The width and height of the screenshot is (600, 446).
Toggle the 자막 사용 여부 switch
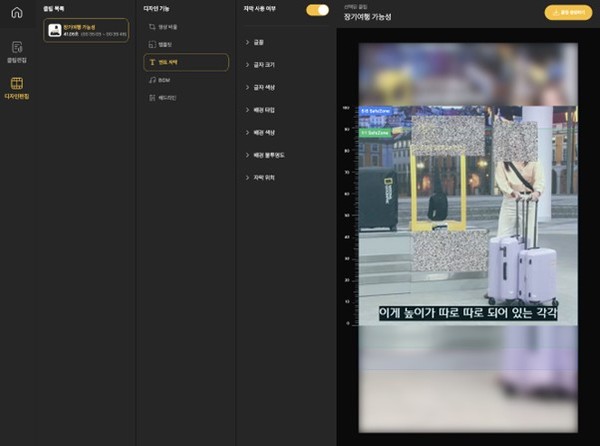(x=317, y=10)
